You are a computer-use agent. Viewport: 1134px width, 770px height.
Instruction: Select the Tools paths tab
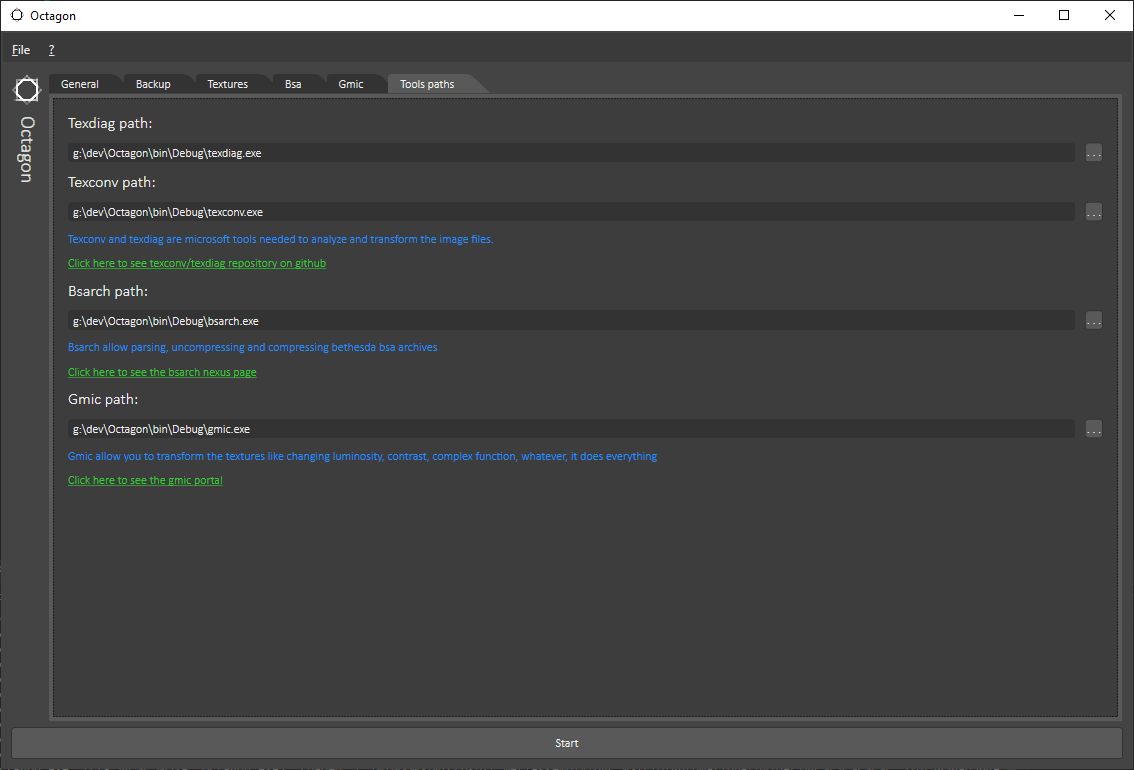click(x=427, y=84)
